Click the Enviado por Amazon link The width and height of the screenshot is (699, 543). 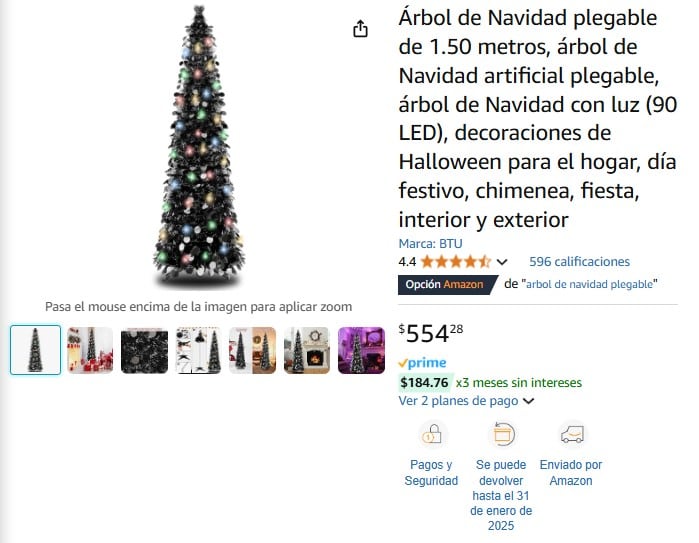click(571, 473)
